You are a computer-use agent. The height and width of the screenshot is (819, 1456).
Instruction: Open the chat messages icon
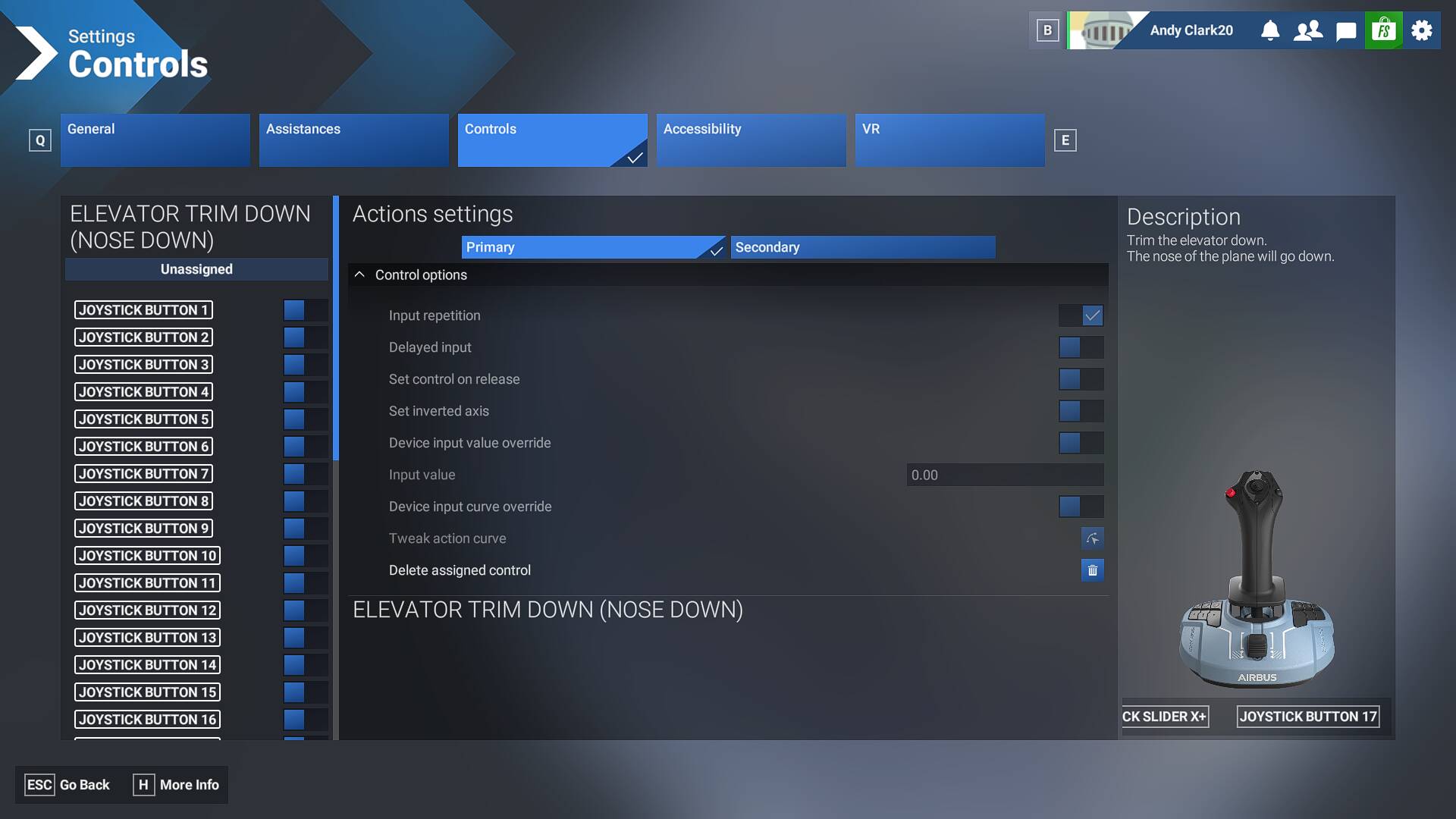tap(1346, 30)
